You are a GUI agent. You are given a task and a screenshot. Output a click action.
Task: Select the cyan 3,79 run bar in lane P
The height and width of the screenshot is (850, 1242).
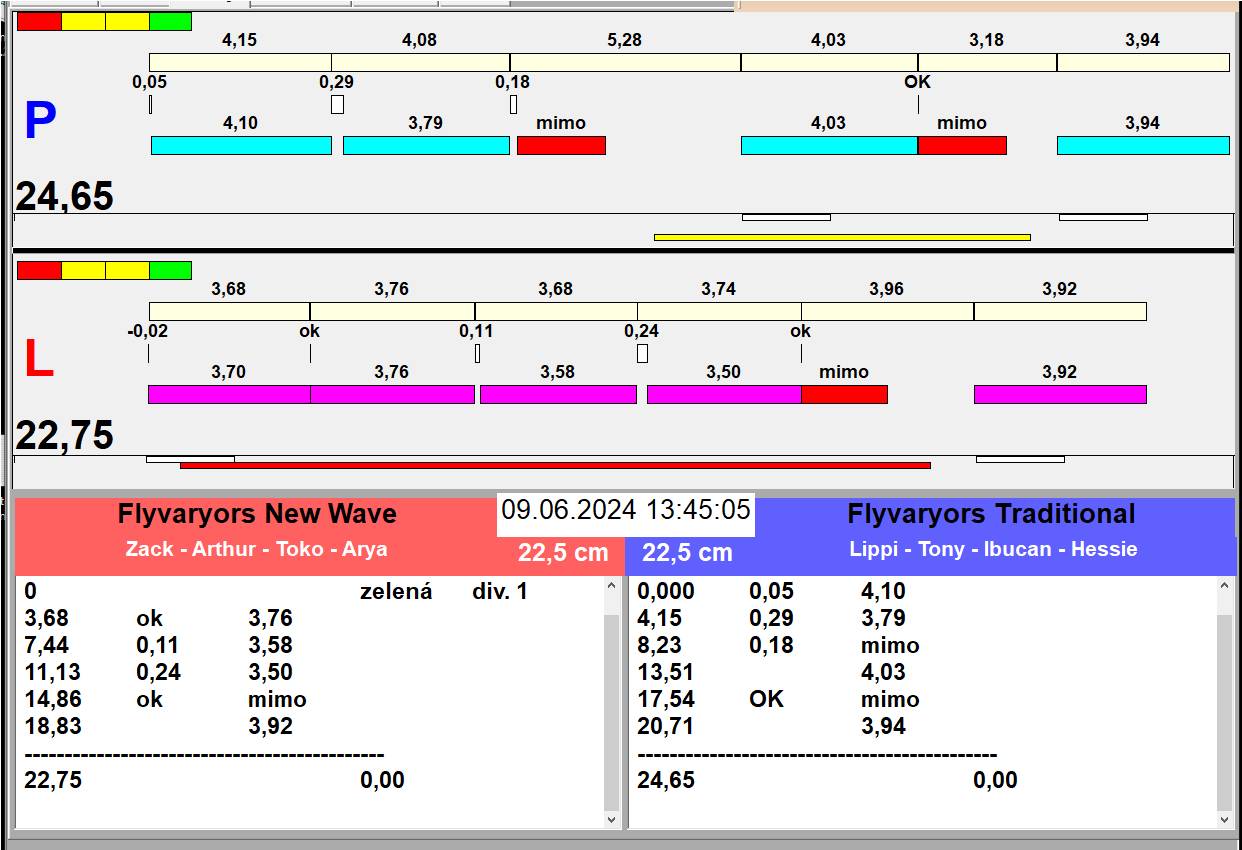click(x=426, y=145)
